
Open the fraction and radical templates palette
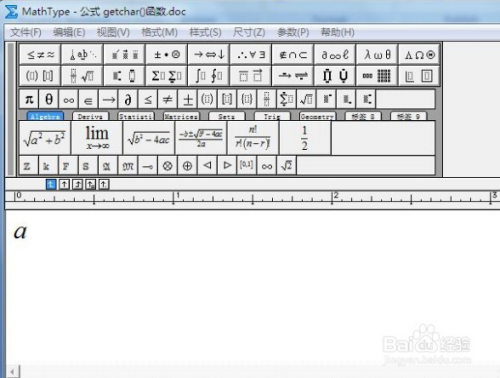coord(82,76)
